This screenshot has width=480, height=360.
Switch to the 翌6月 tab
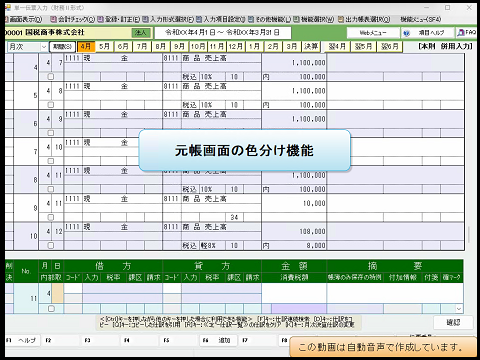pos(389,47)
